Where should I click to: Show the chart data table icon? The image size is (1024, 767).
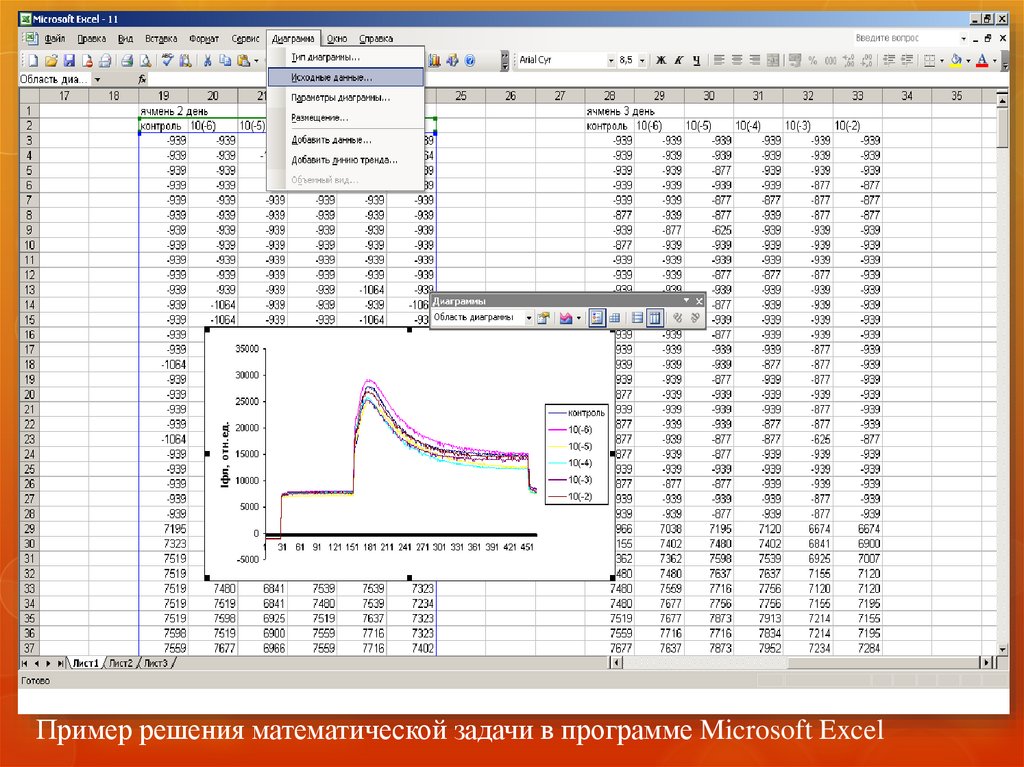(x=615, y=318)
